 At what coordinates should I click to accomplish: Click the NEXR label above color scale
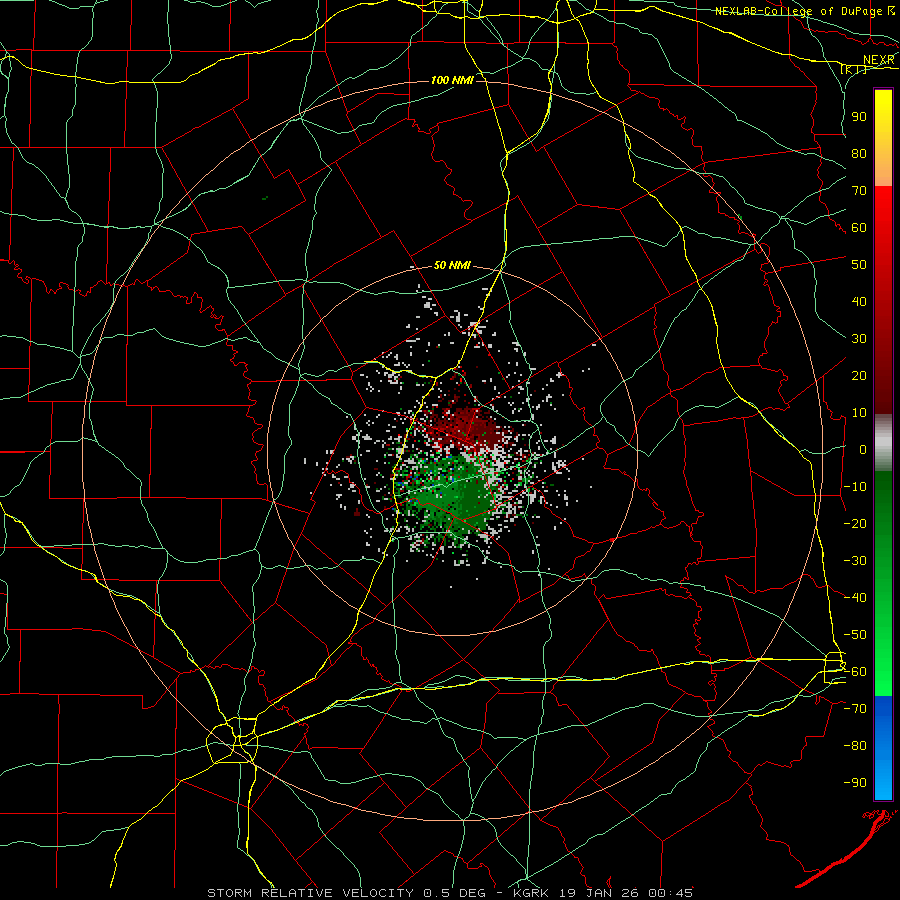click(879, 60)
